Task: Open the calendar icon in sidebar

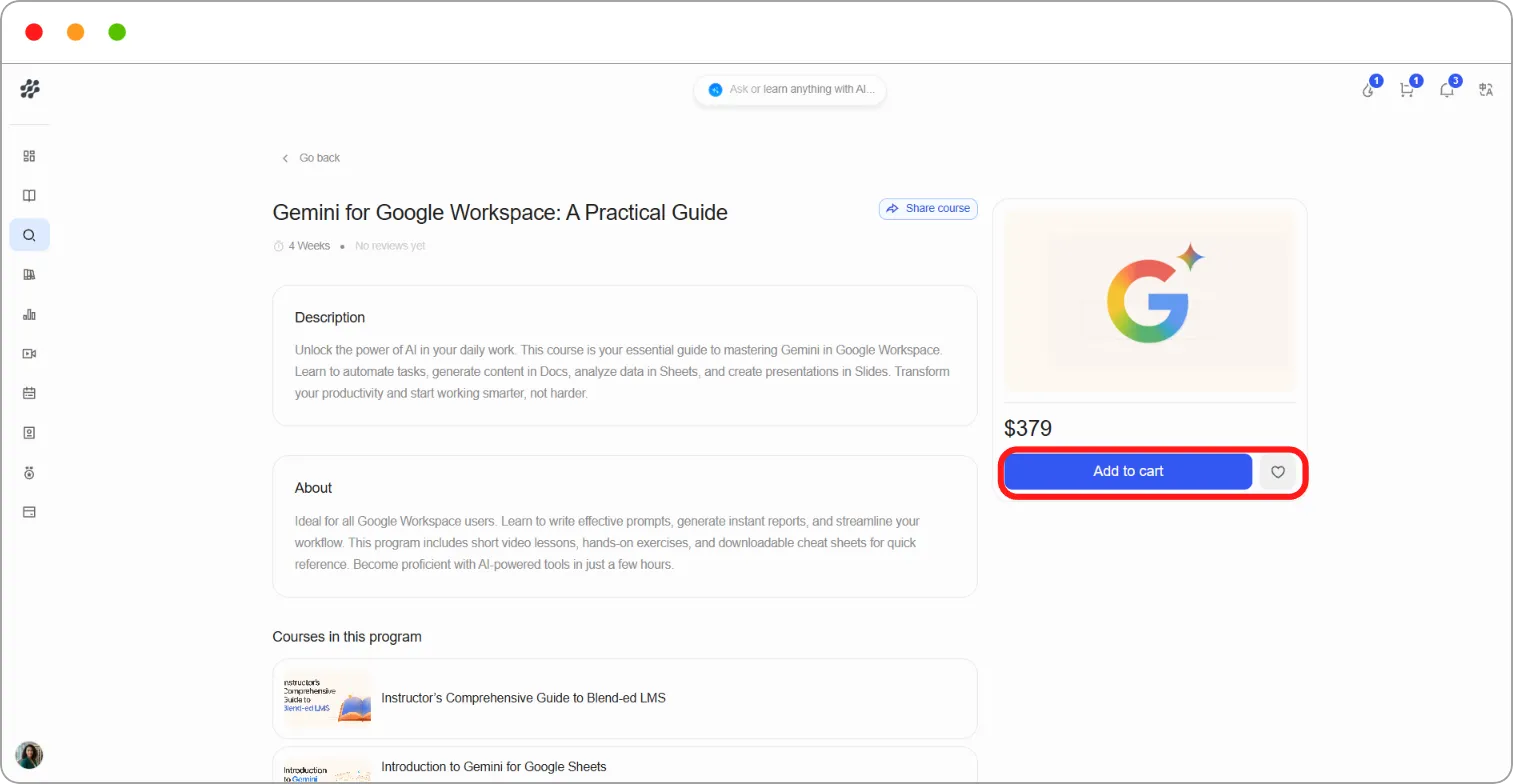Action: pos(29,393)
